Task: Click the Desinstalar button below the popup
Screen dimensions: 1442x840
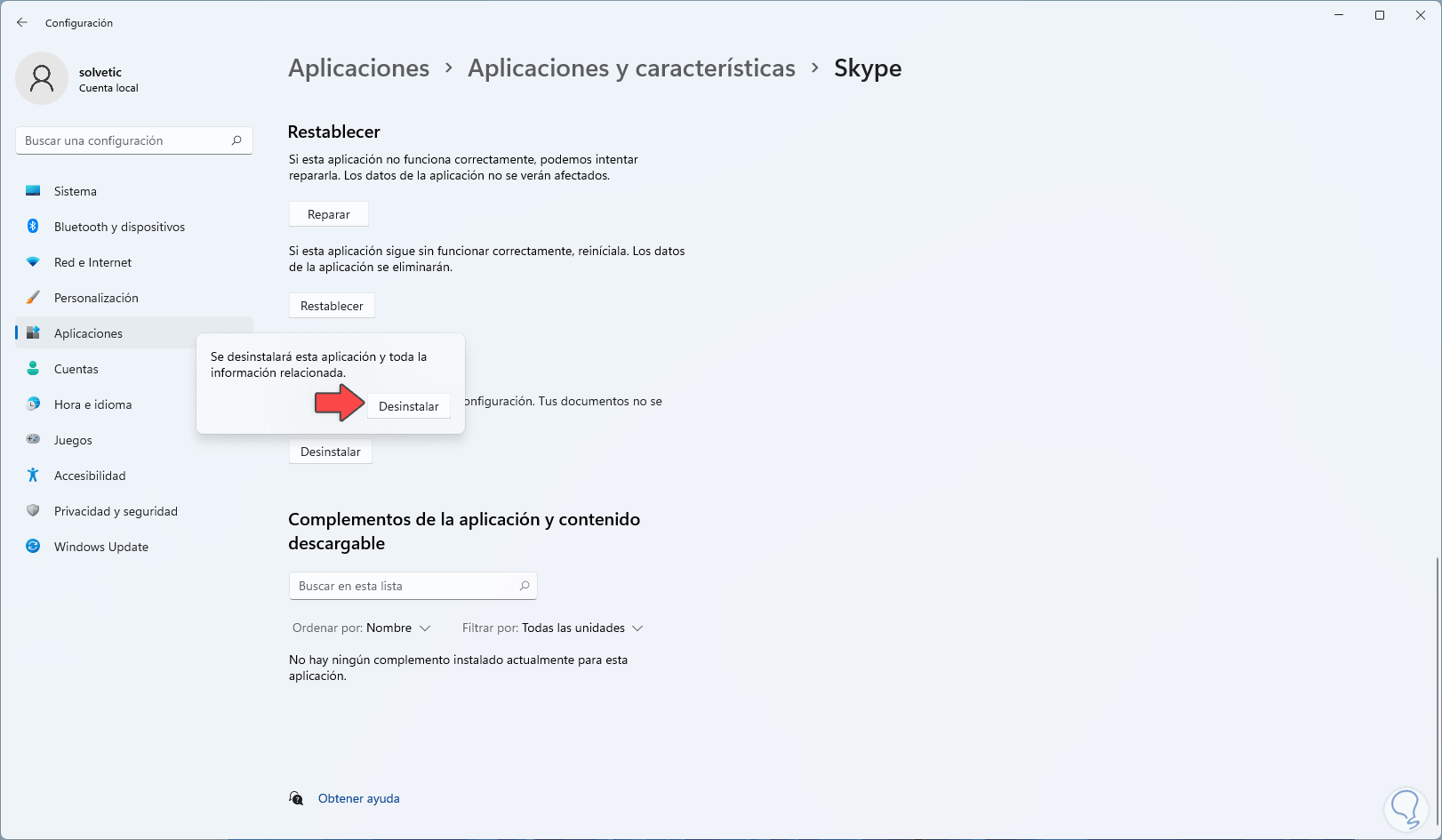Action: click(x=331, y=452)
